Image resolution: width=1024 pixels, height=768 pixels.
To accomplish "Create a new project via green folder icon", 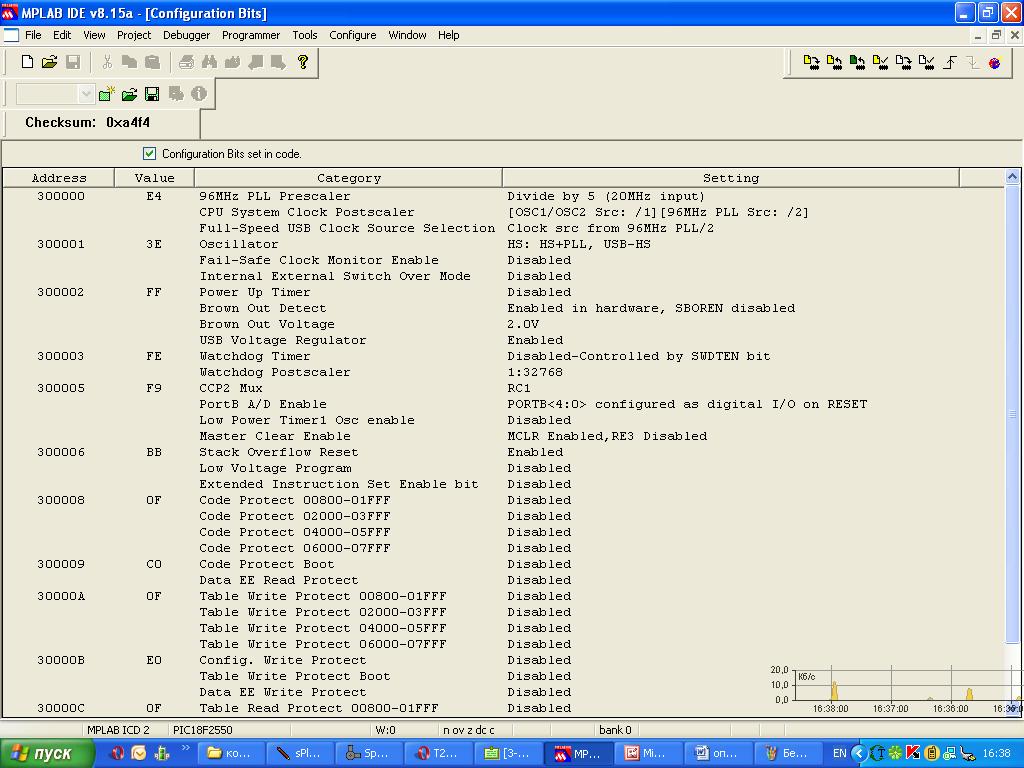I will [x=106, y=94].
